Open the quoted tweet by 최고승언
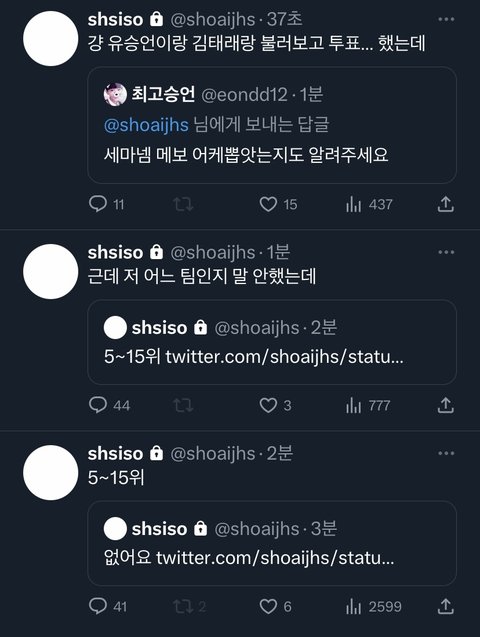Screen dimensions: 480x637 pos(272,125)
